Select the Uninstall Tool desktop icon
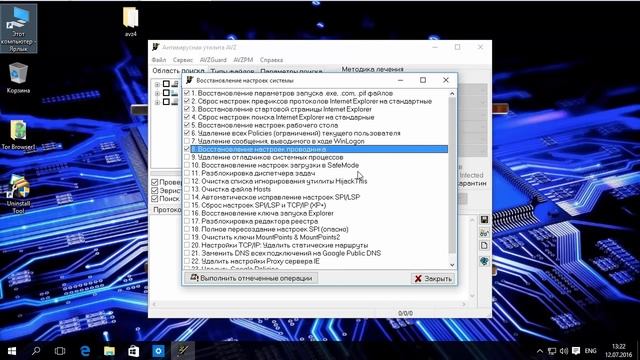 click(18, 194)
